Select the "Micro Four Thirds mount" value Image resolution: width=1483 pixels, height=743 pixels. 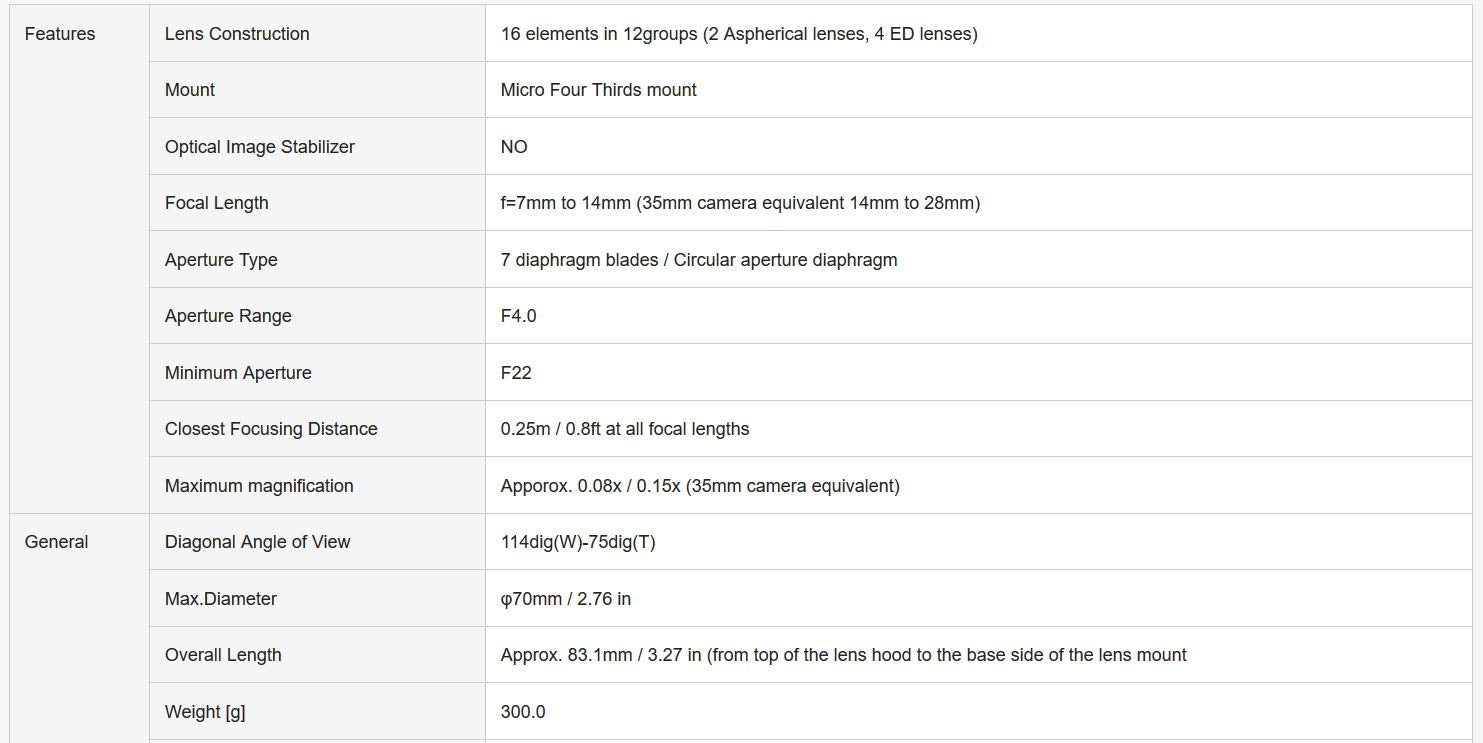598,90
